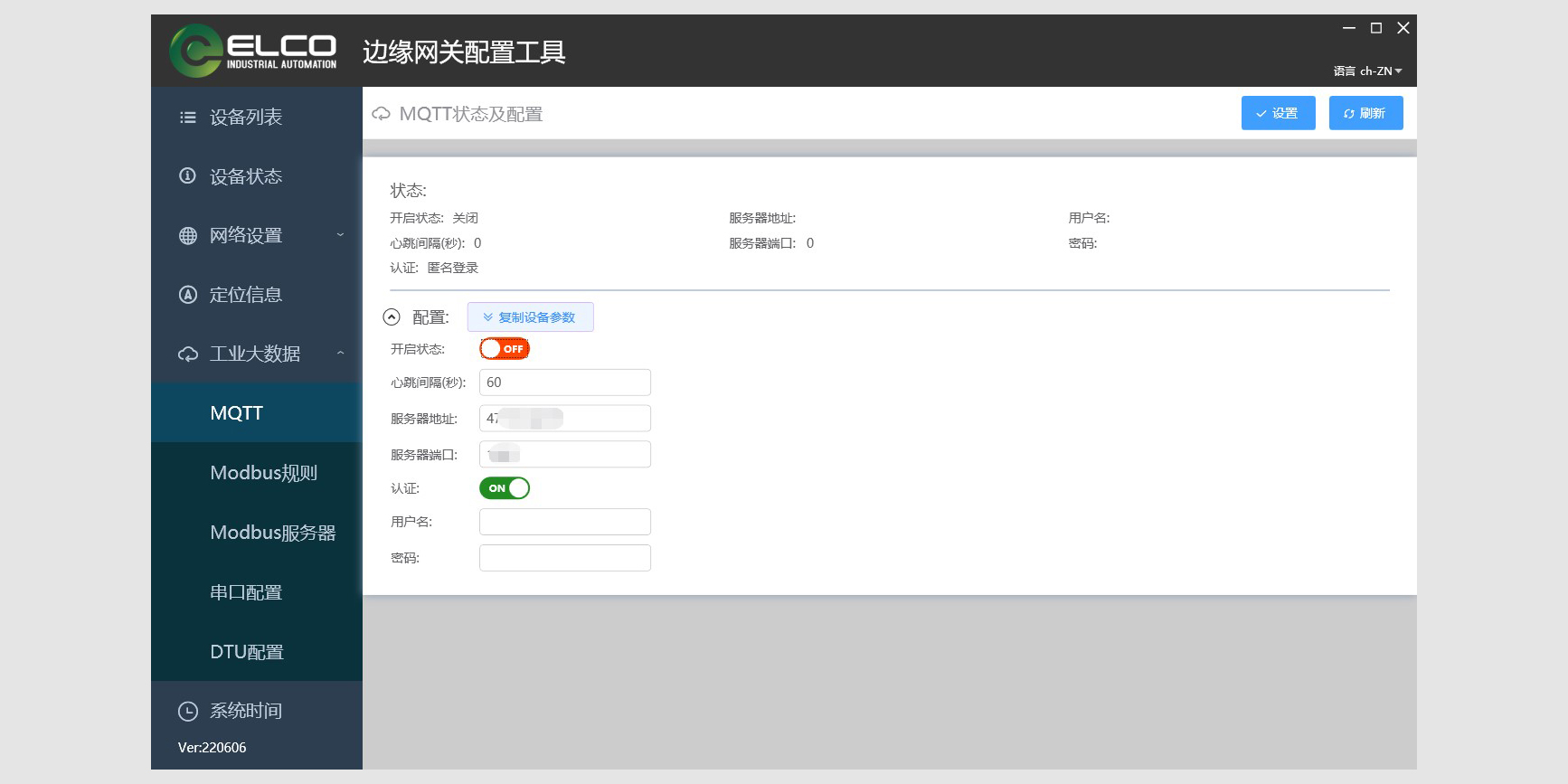1568x784 pixels.
Task: Collapse the 工业大数据 submenu chevron
Action: point(340,354)
